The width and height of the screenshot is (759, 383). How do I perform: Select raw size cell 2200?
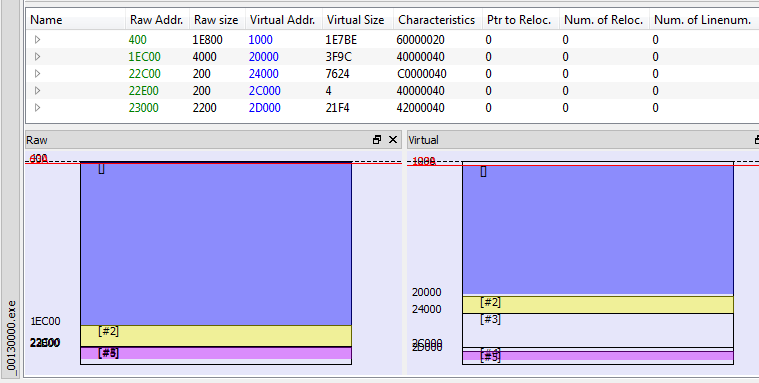point(205,107)
